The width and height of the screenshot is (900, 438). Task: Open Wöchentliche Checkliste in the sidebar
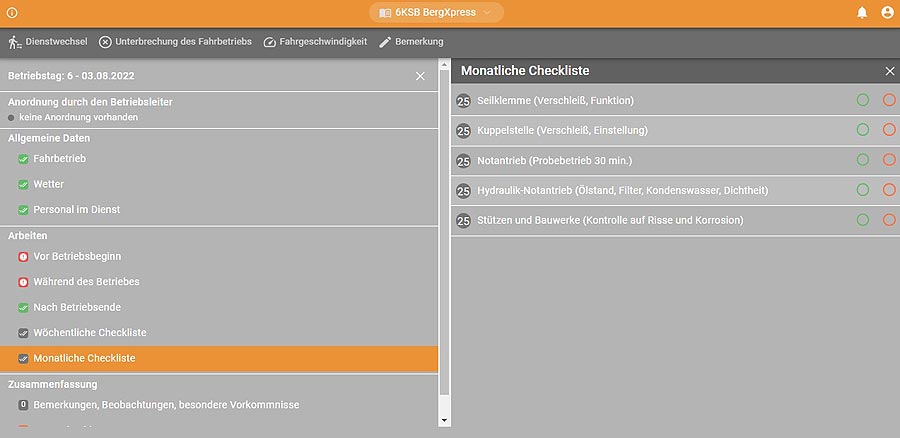(x=89, y=333)
